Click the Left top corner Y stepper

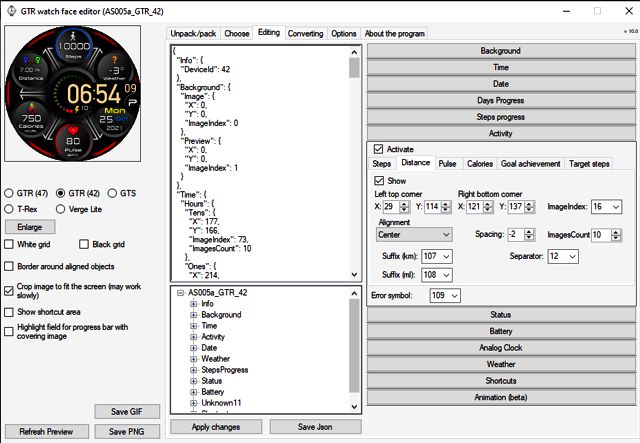(x=446, y=207)
